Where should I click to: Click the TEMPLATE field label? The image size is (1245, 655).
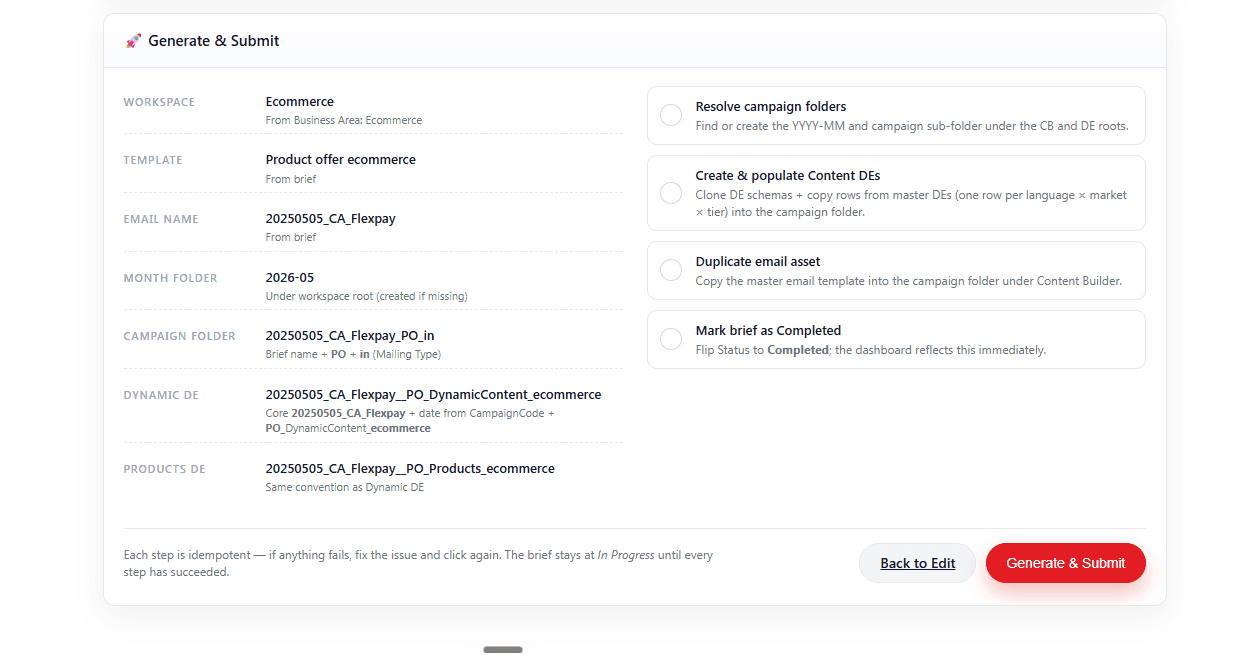pyautogui.click(x=153, y=160)
